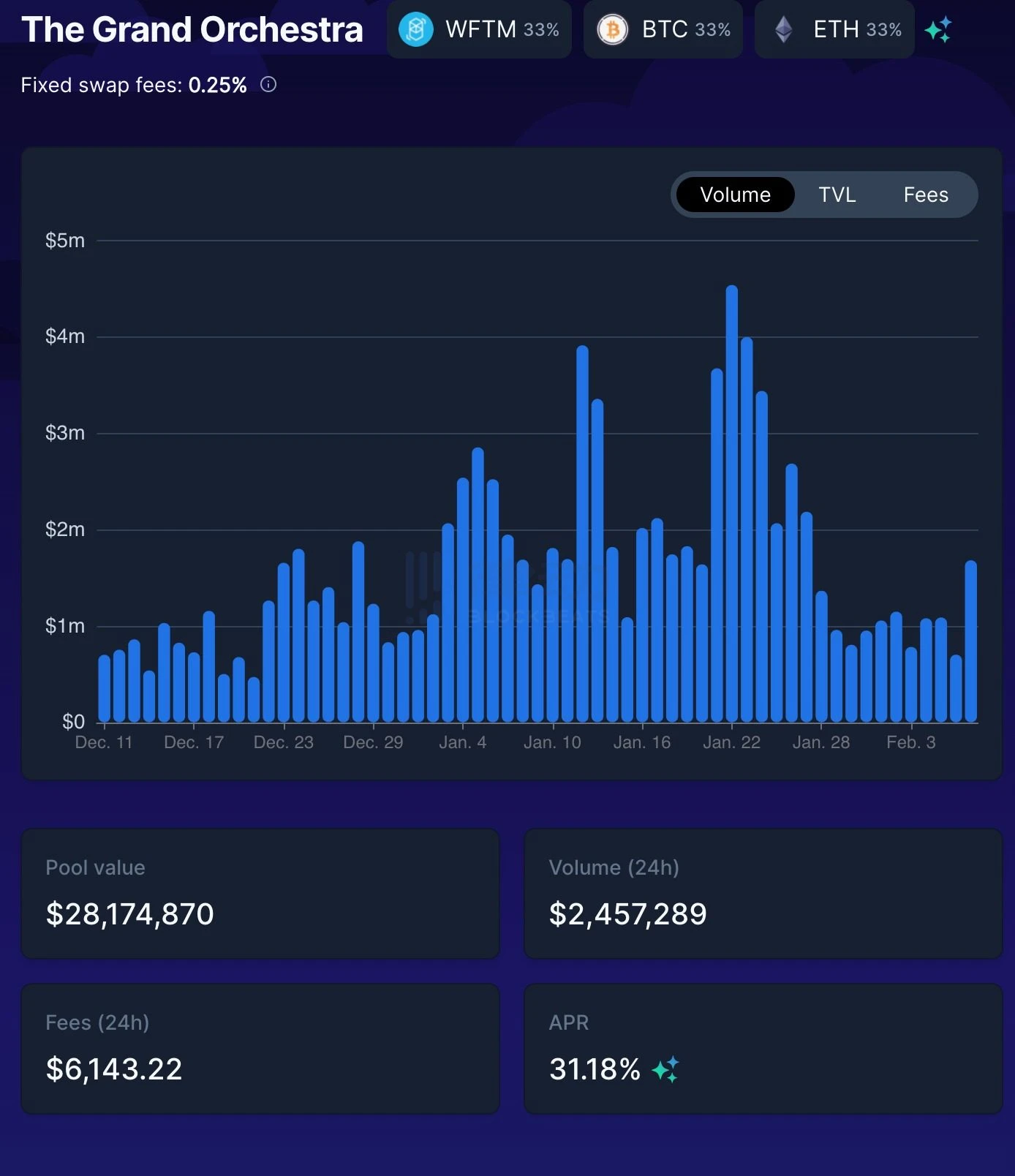Viewport: 1015px width, 1176px height.
Task: Open the BTC 33% token pill
Action: point(663,29)
